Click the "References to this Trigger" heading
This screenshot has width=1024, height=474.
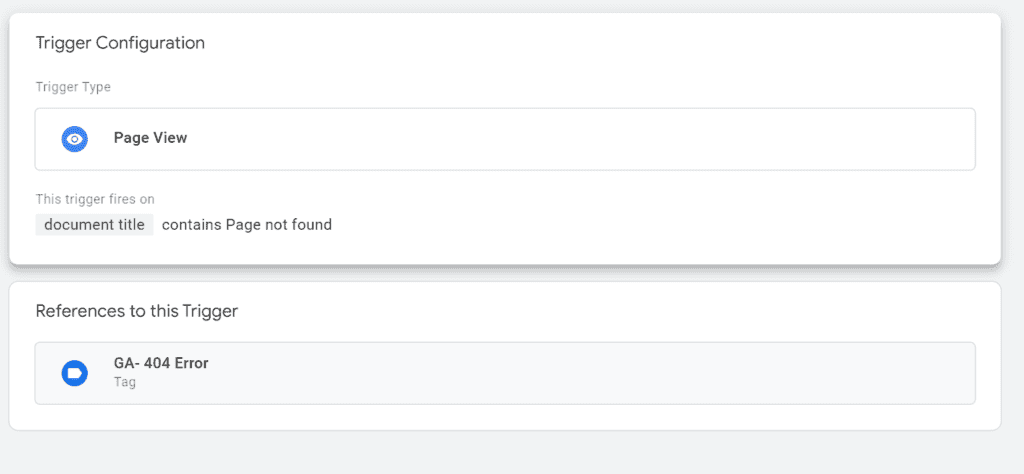pyautogui.click(x=136, y=311)
